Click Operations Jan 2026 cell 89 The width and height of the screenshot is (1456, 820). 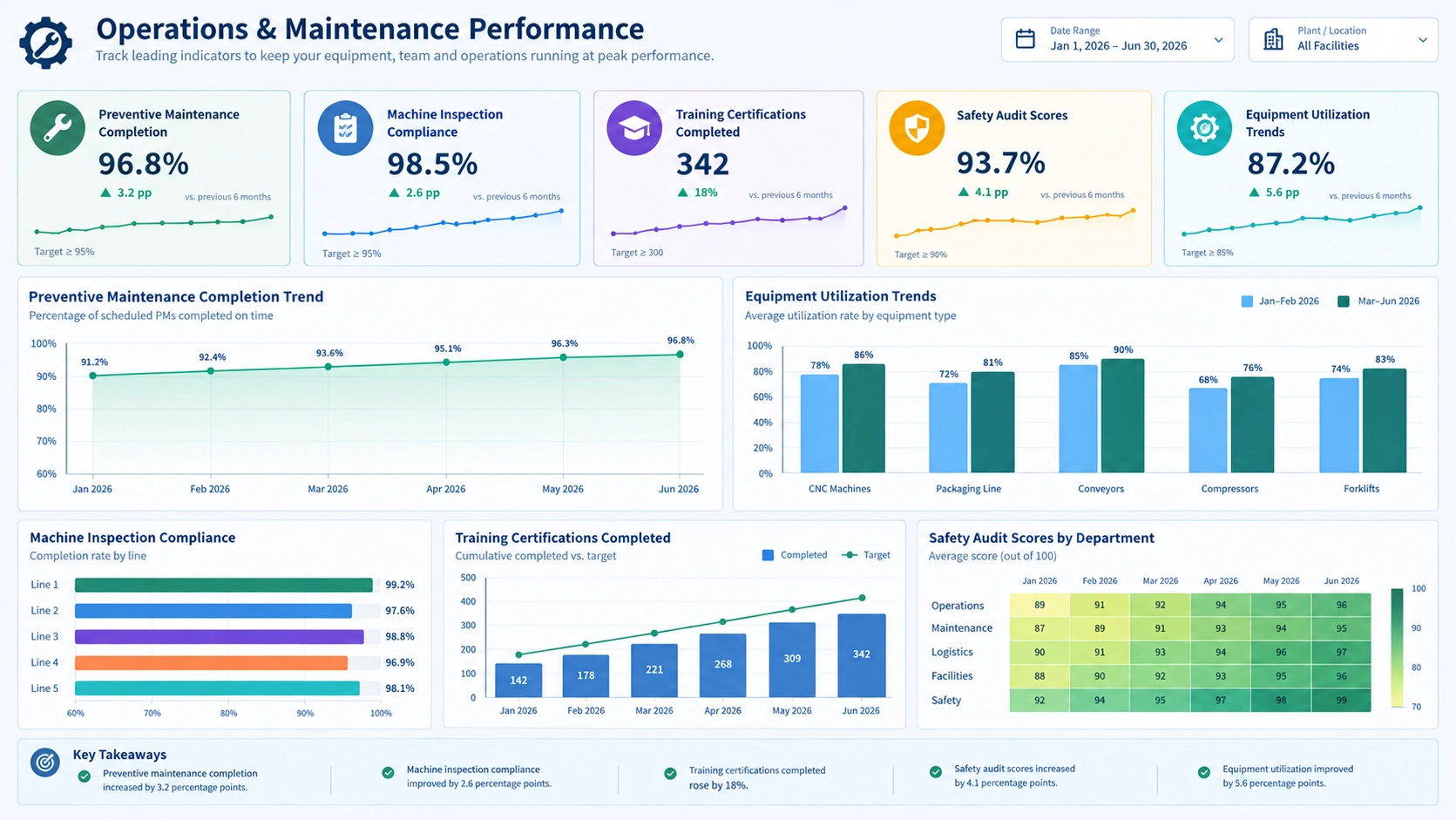(x=1040, y=605)
